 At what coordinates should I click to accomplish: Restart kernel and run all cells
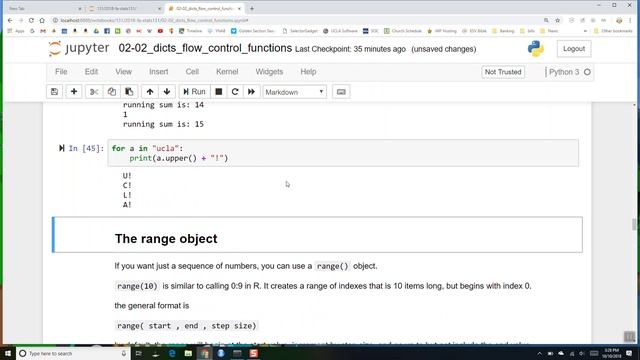click(x=251, y=92)
